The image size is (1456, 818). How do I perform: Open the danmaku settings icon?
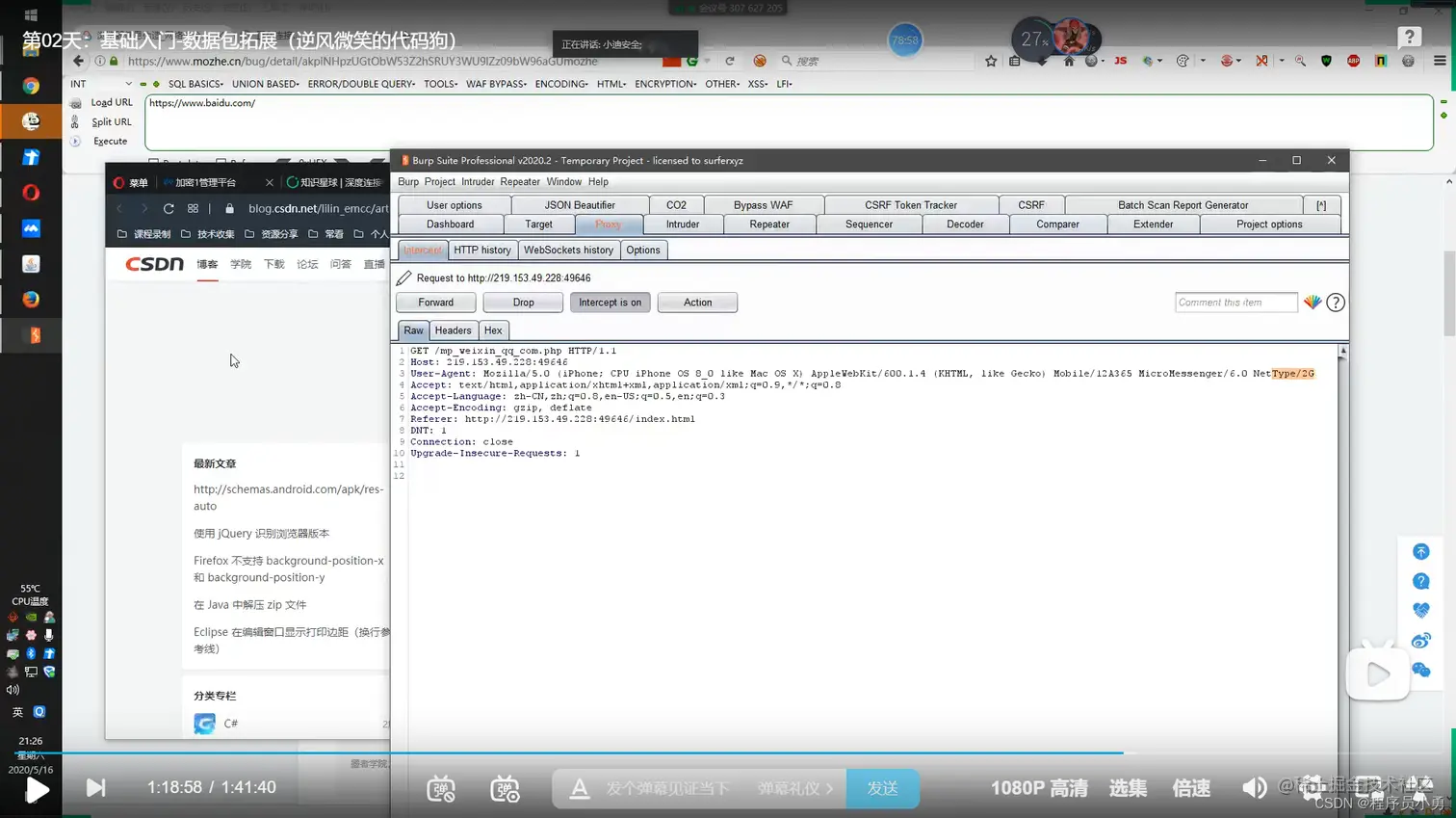pyautogui.click(x=505, y=788)
